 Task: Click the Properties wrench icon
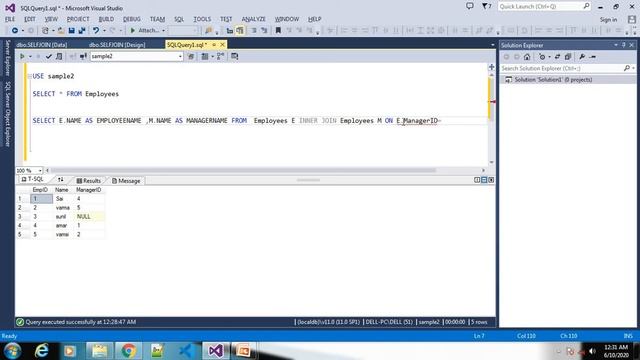click(x=582, y=57)
